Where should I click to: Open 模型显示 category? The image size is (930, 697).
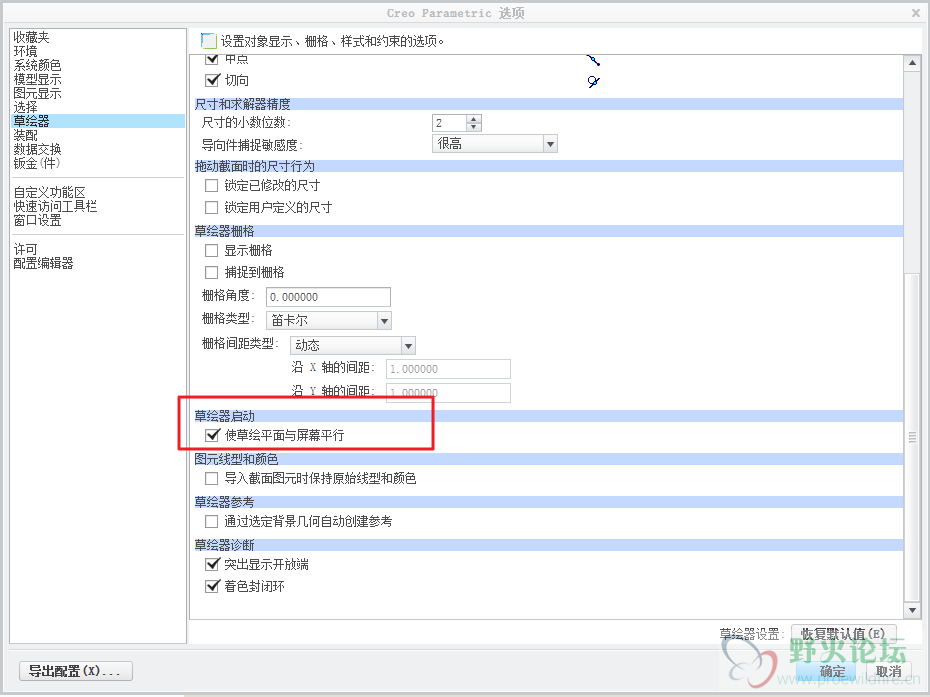pos(37,79)
